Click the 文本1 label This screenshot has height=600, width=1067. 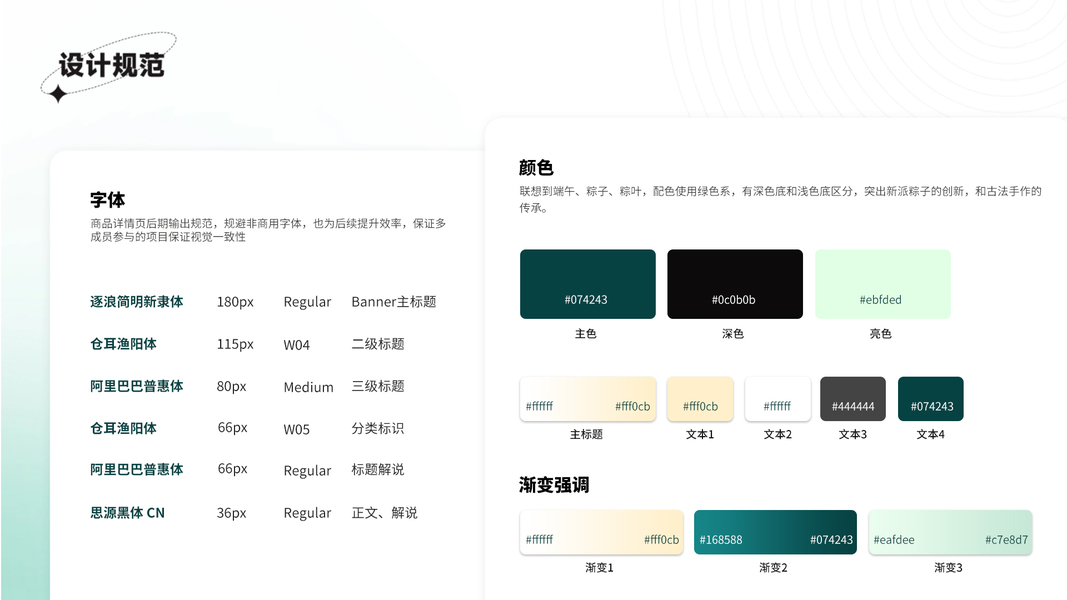(x=700, y=434)
